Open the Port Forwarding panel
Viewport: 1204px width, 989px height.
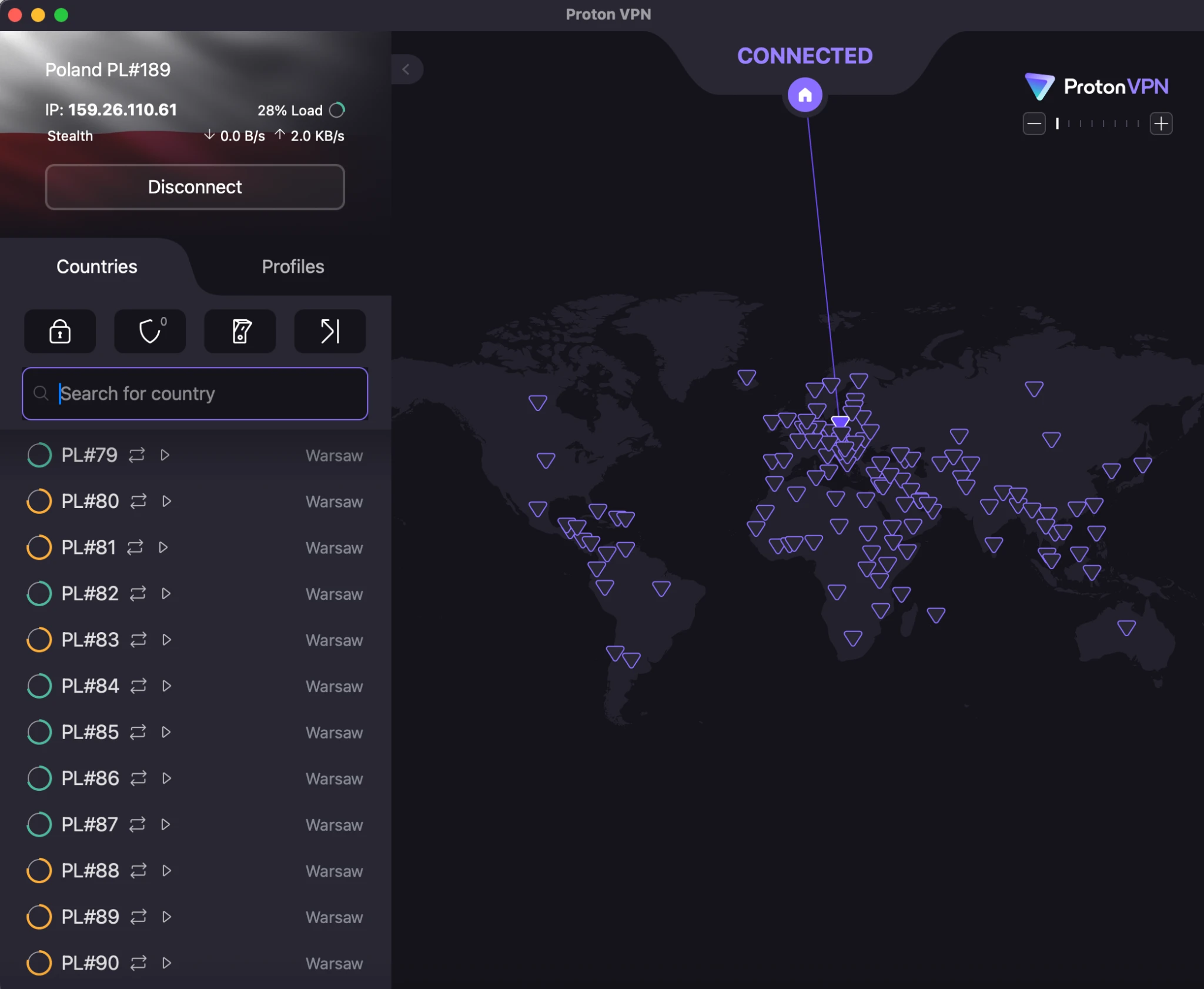pos(329,331)
